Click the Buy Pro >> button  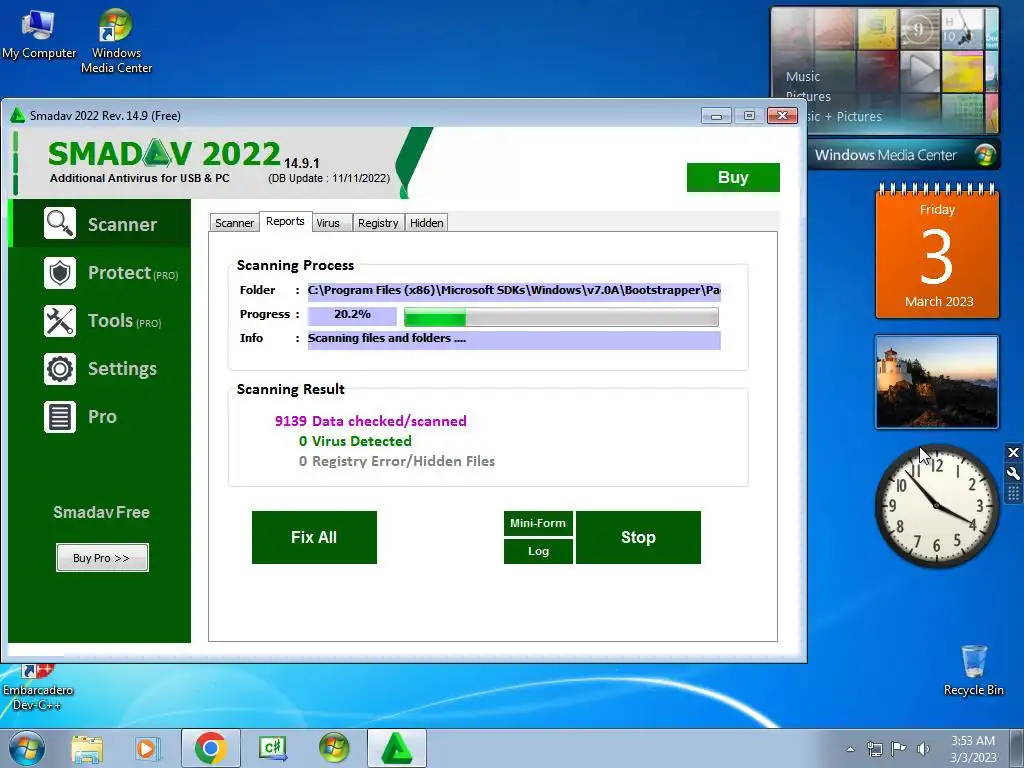(x=102, y=558)
